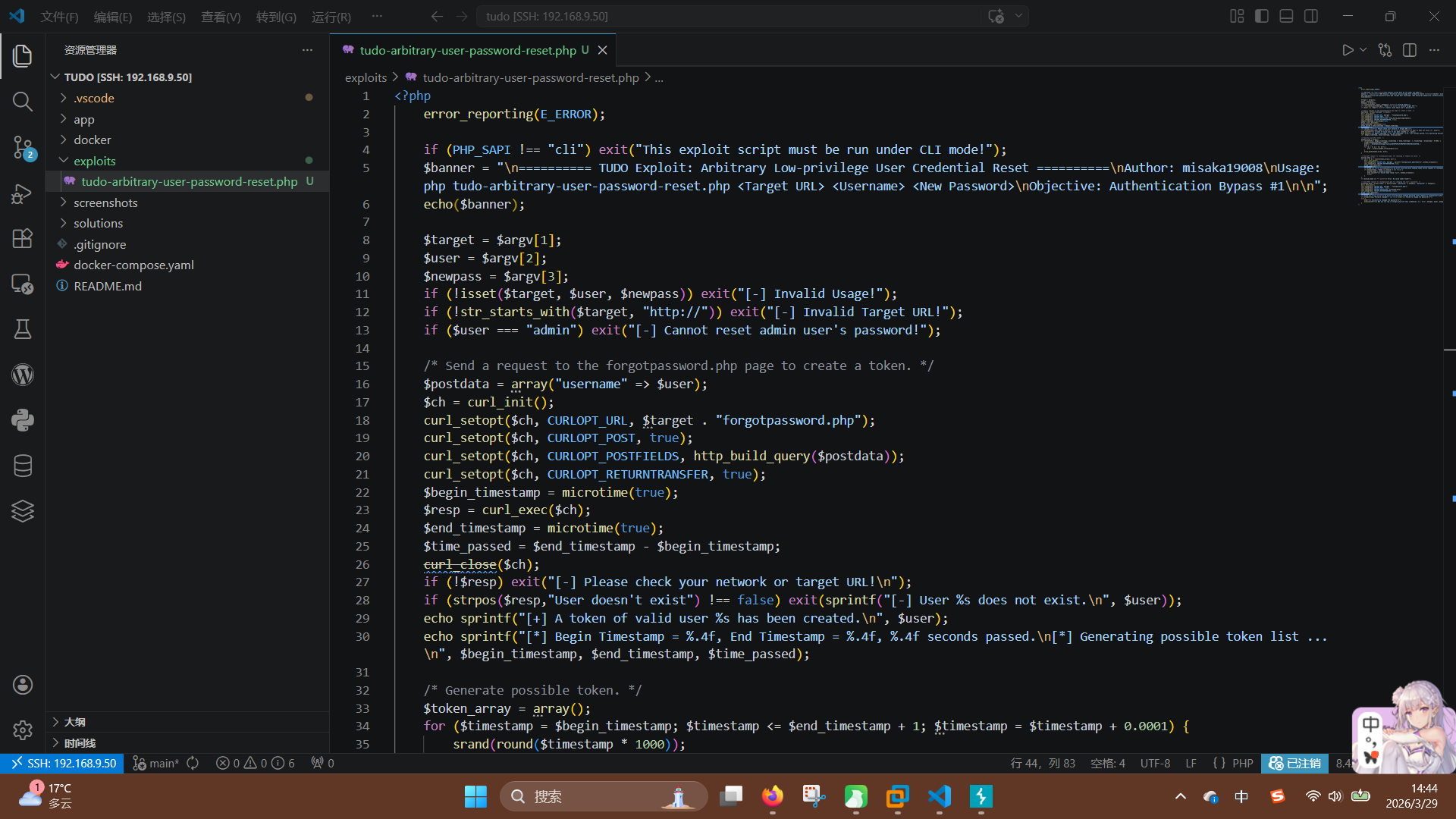The height and width of the screenshot is (819, 1456).
Task: Open the Search view in activity bar
Action: (23, 102)
